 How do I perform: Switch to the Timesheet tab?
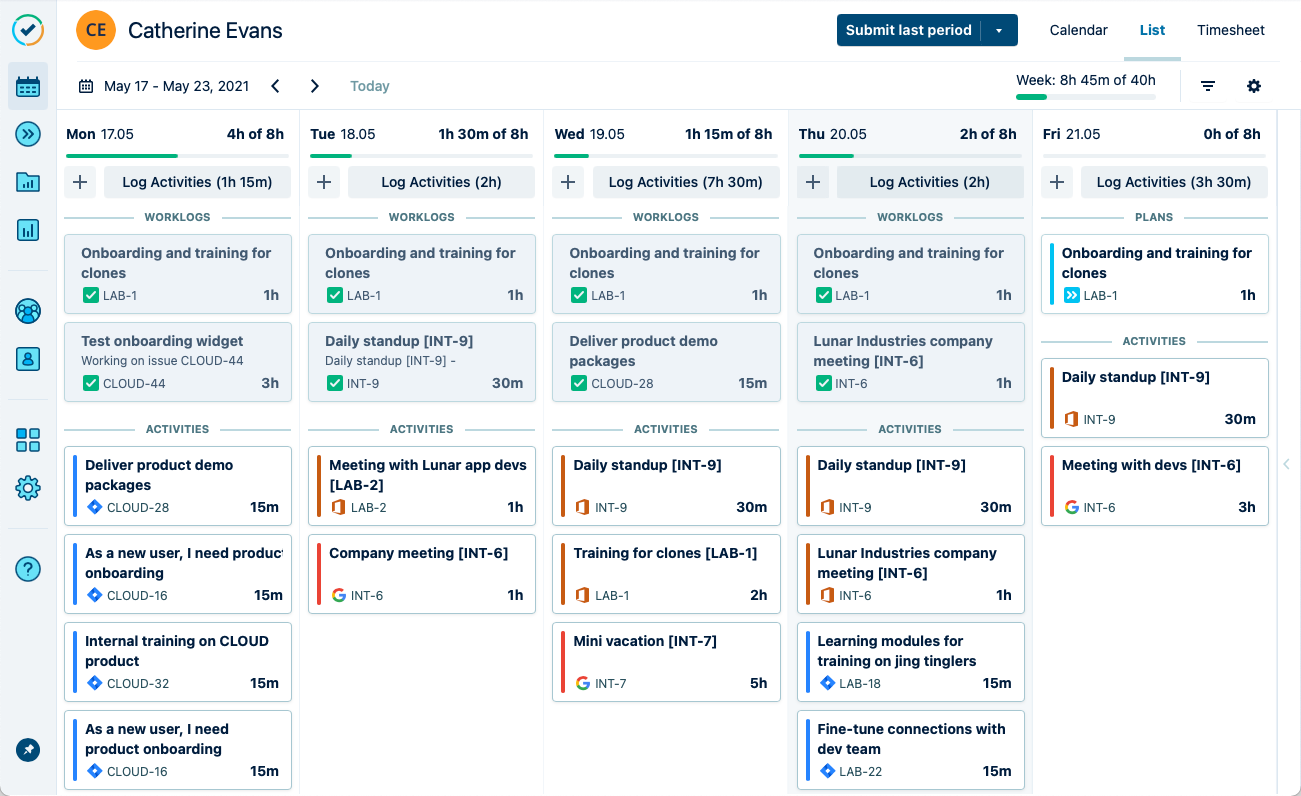pos(1230,30)
